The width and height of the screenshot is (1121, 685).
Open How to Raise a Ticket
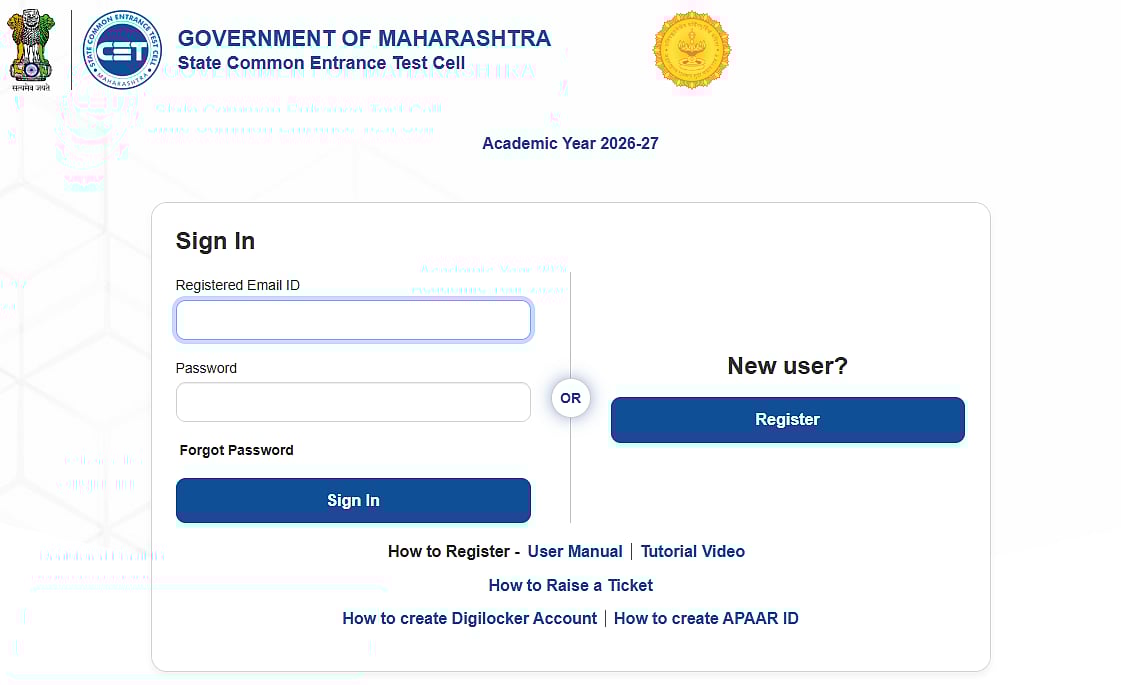pos(570,585)
